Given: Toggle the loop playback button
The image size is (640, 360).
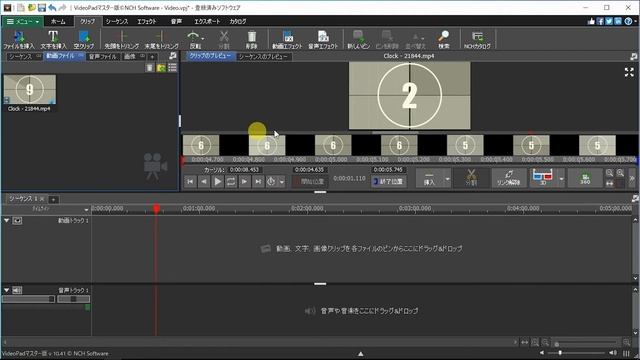Looking at the screenshot, I should (231, 182).
